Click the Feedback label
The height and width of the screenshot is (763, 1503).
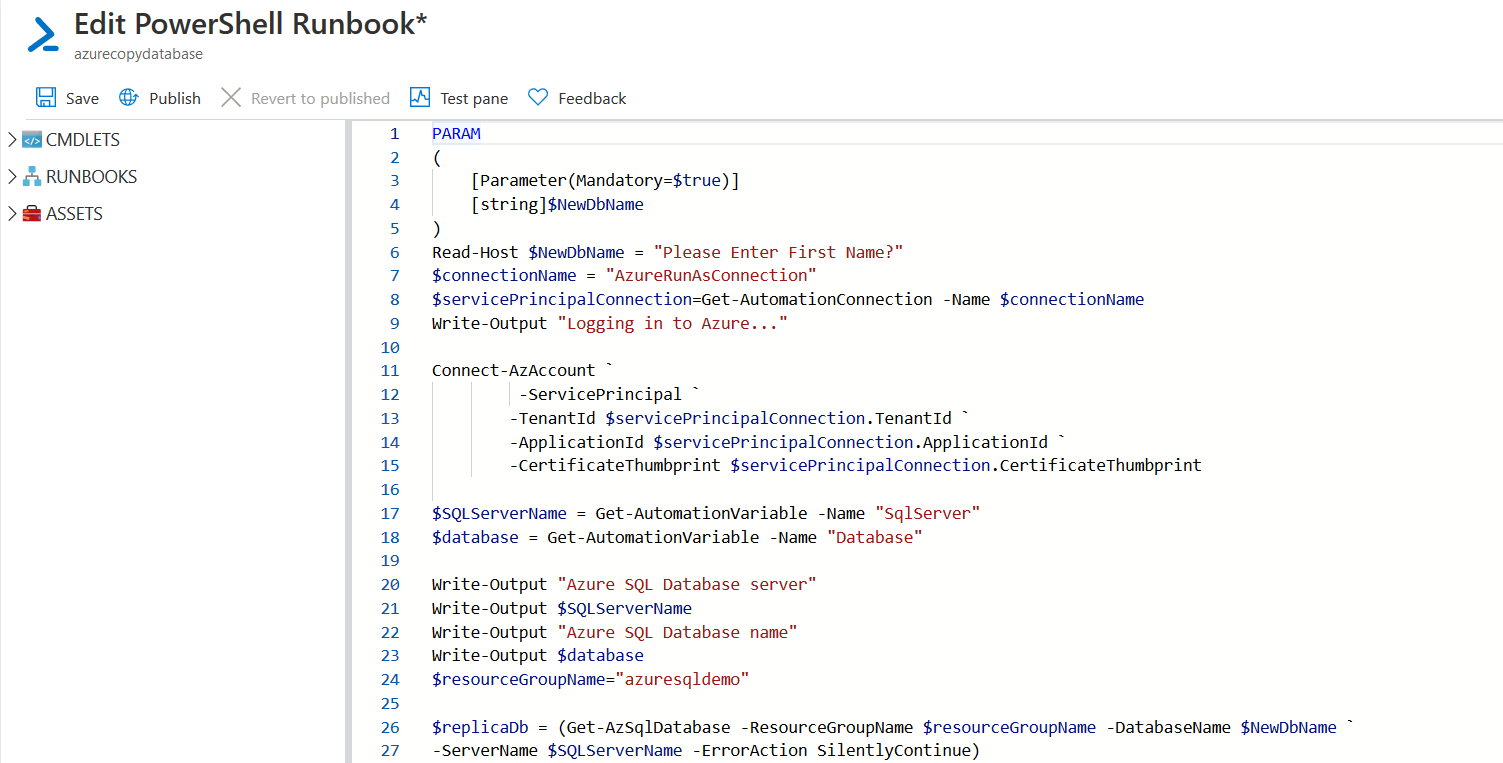[592, 98]
